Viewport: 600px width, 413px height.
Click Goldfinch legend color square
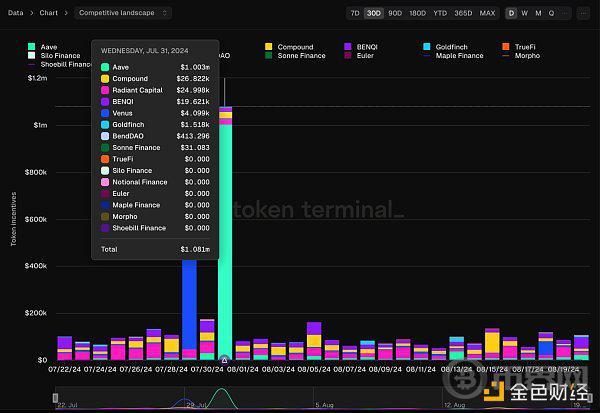[427, 47]
